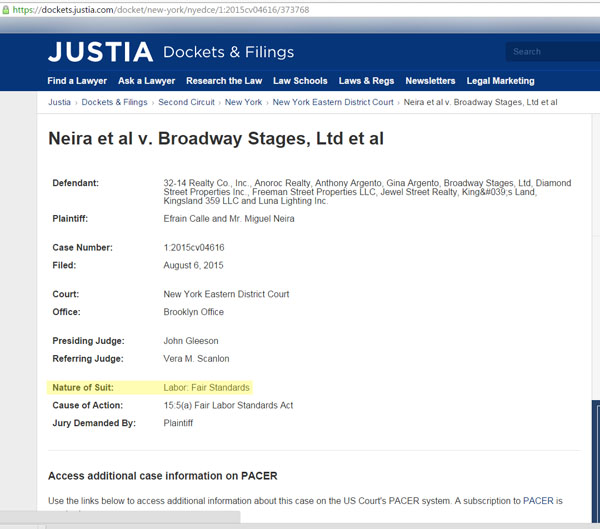Select Newsletters in the navigation bar
The width and height of the screenshot is (600, 529).
[430, 81]
